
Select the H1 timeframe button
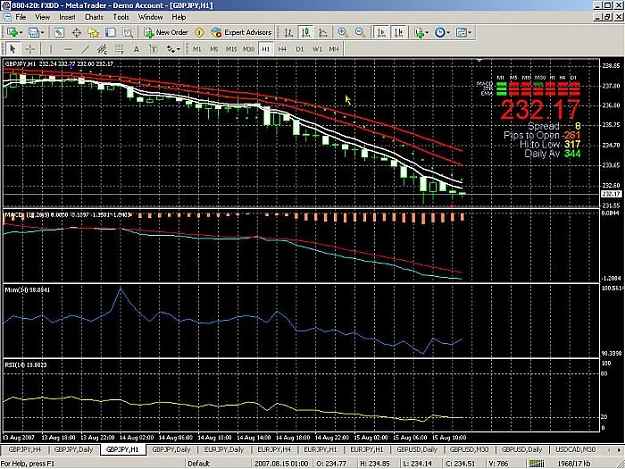pyautogui.click(x=265, y=49)
